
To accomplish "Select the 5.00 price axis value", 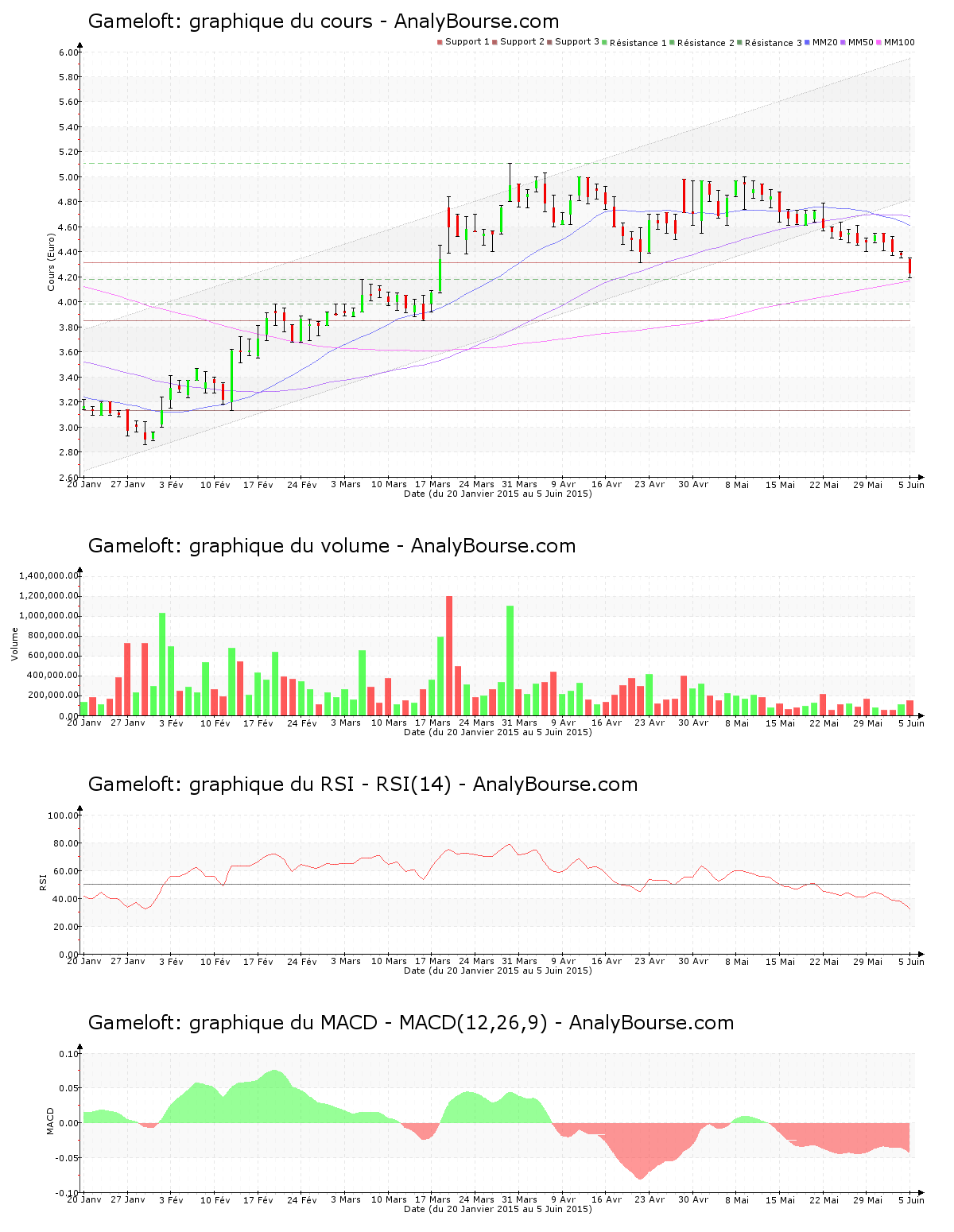I will [68, 177].
